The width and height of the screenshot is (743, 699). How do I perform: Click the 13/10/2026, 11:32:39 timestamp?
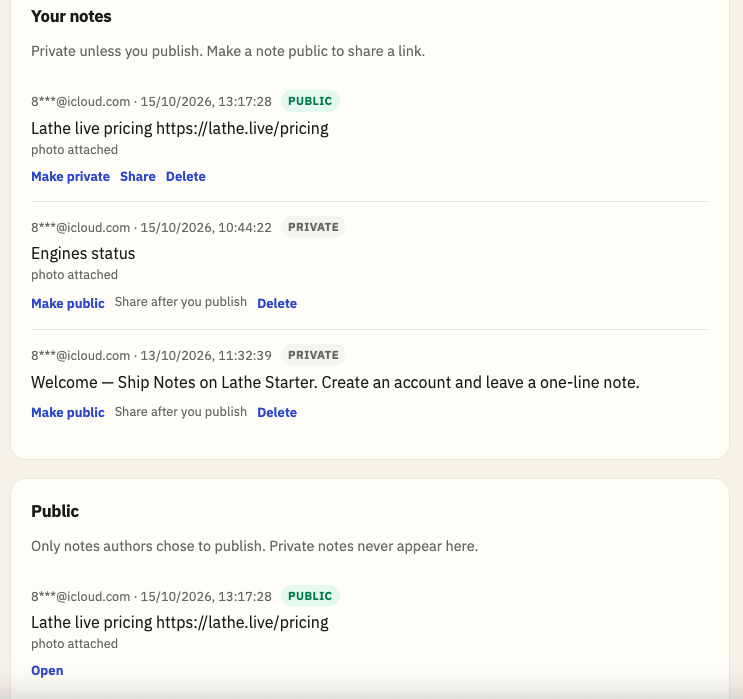tap(206, 355)
